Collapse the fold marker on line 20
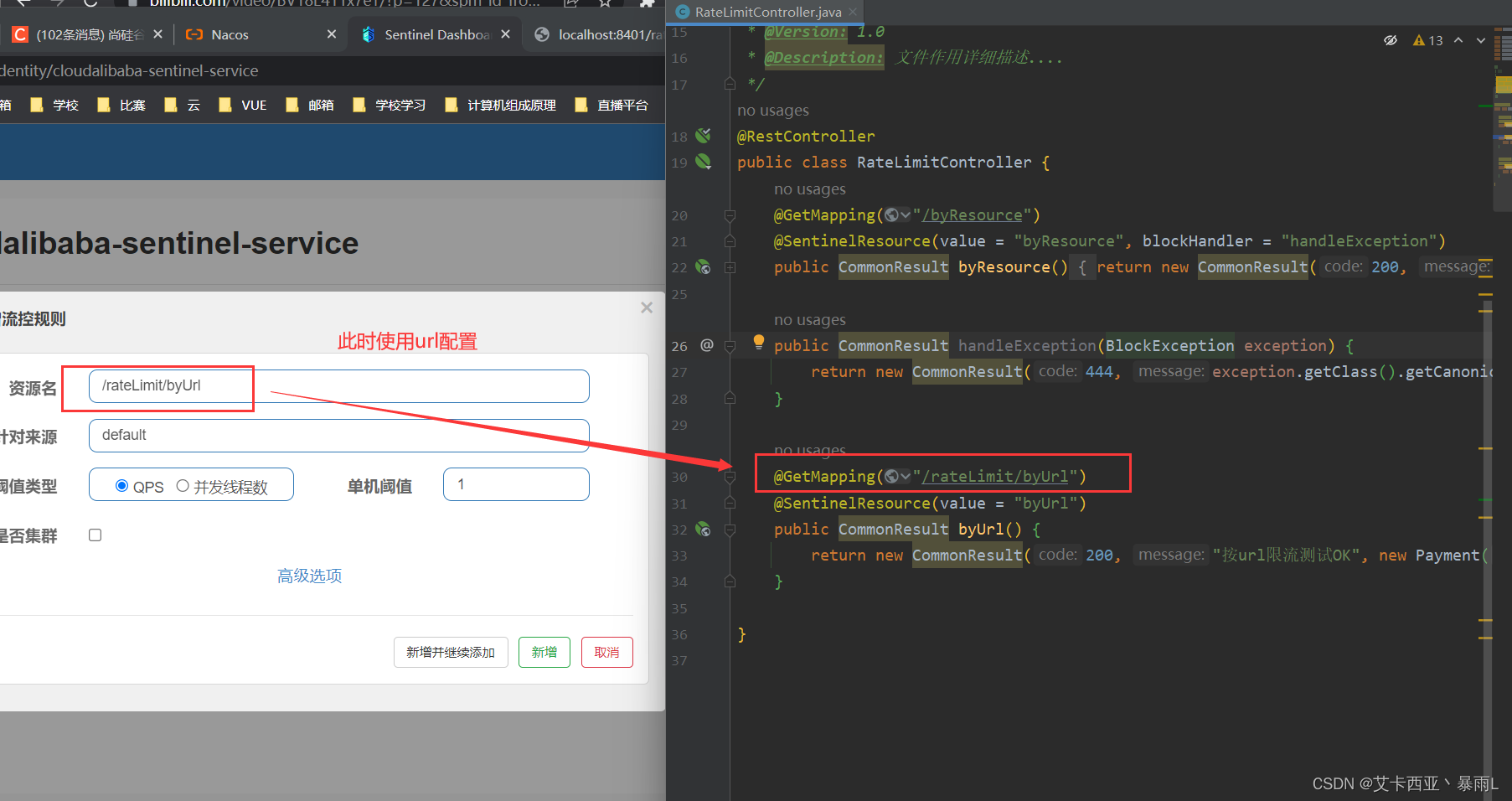1512x801 pixels. [x=730, y=215]
